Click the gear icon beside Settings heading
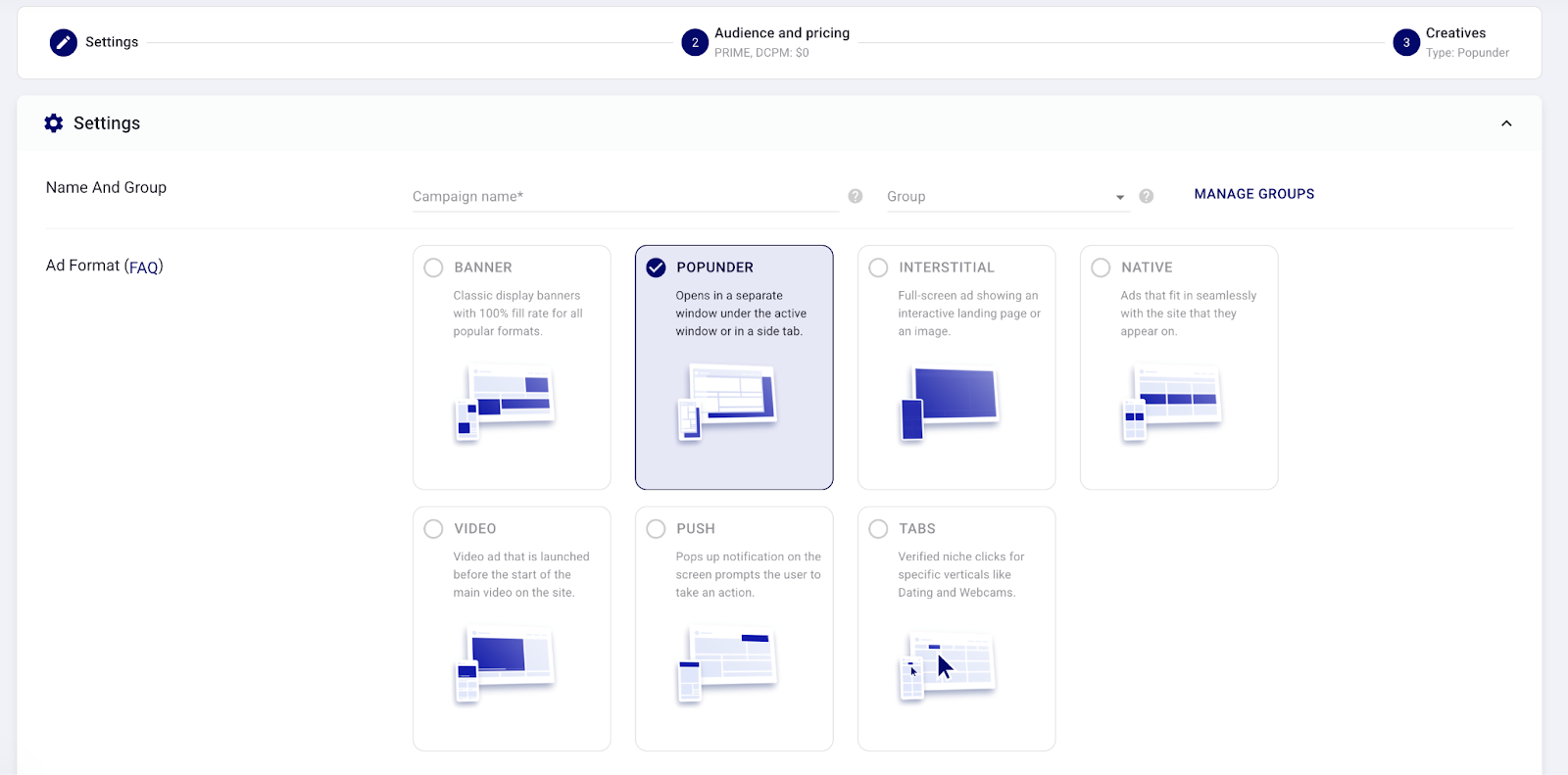The image size is (1568, 775). (x=54, y=123)
